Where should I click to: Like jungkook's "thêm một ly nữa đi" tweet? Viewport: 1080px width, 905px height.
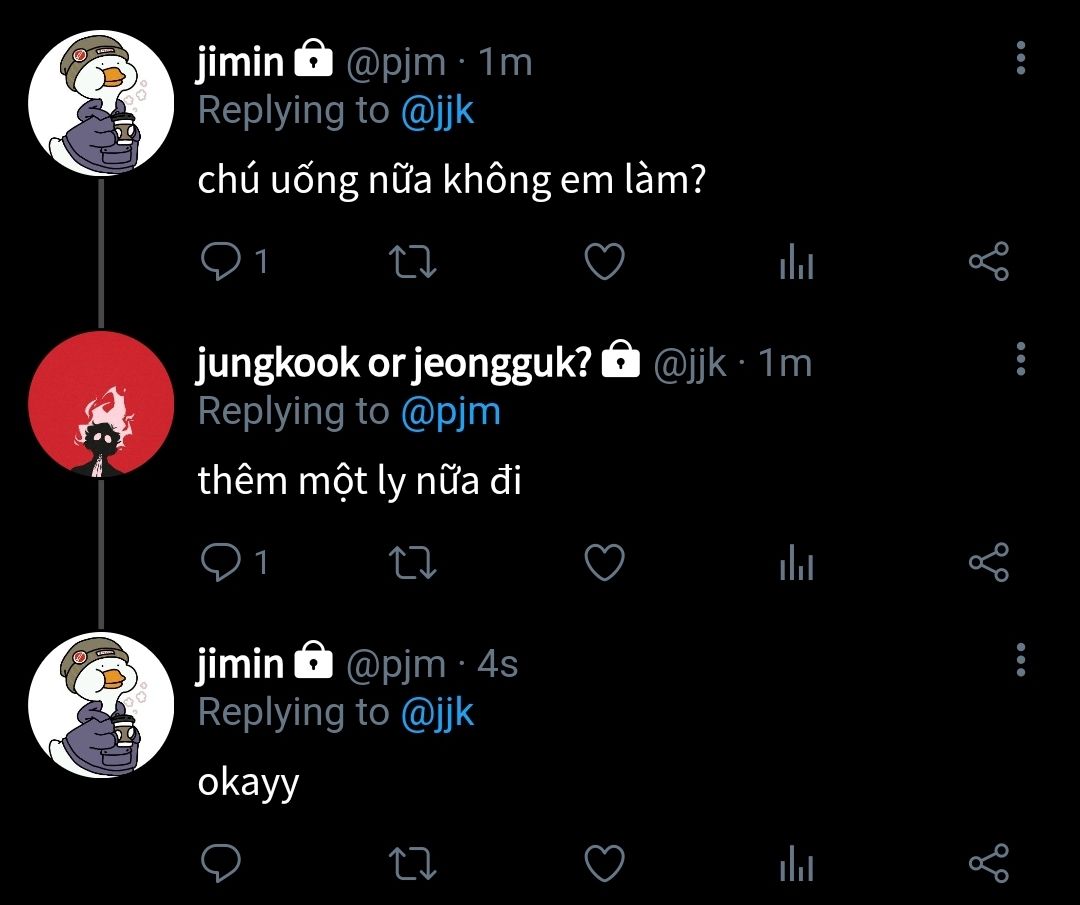tap(604, 564)
